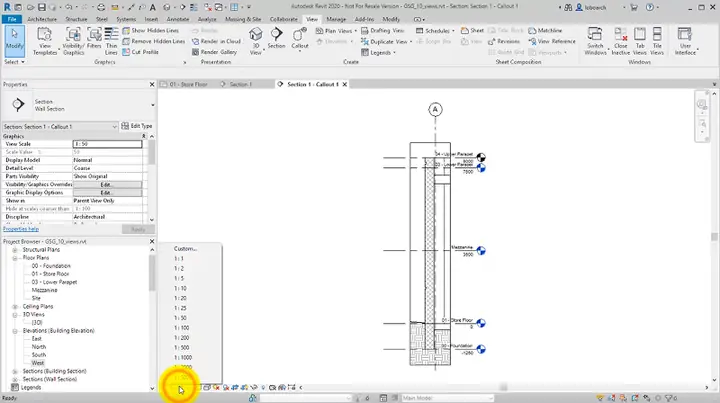Image resolution: width=720 pixels, height=403 pixels.
Task: Open Visibility/Graphics dialog from ribbon
Action: 73,41
